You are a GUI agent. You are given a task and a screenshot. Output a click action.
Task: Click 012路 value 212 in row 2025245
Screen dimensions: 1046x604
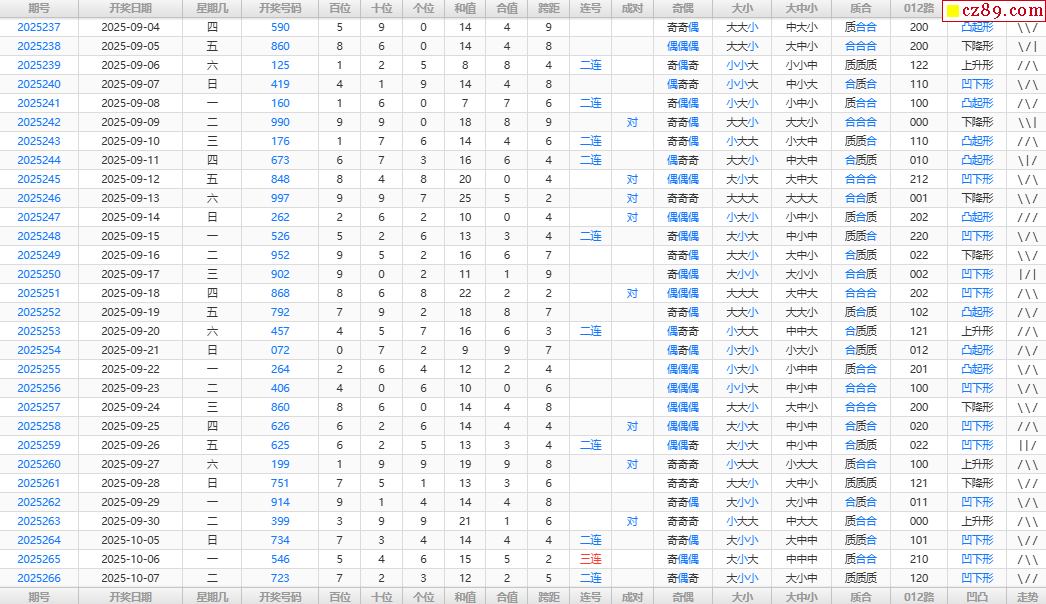(x=919, y=179)
